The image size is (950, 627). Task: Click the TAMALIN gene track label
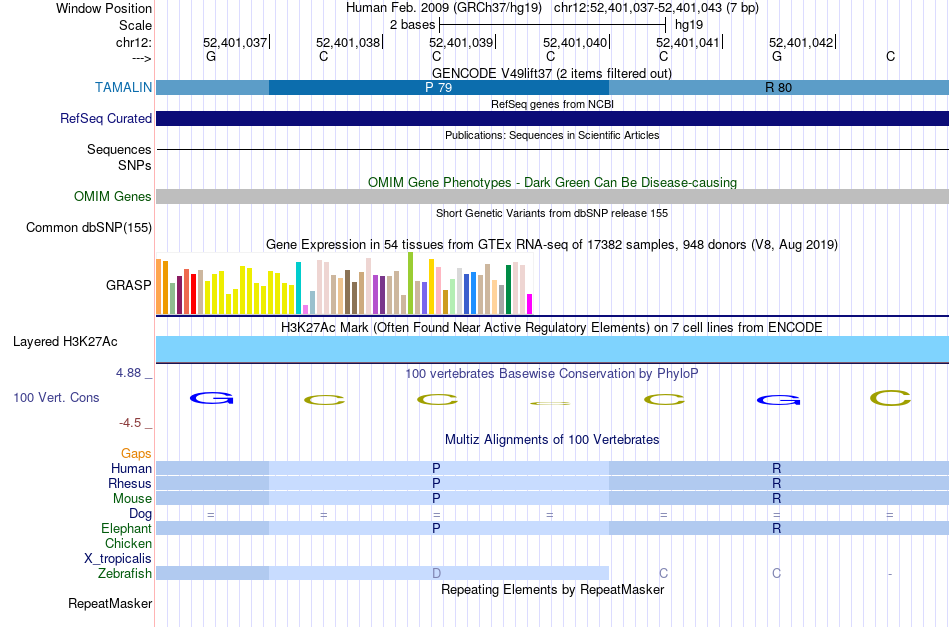(x=123, y=87)
